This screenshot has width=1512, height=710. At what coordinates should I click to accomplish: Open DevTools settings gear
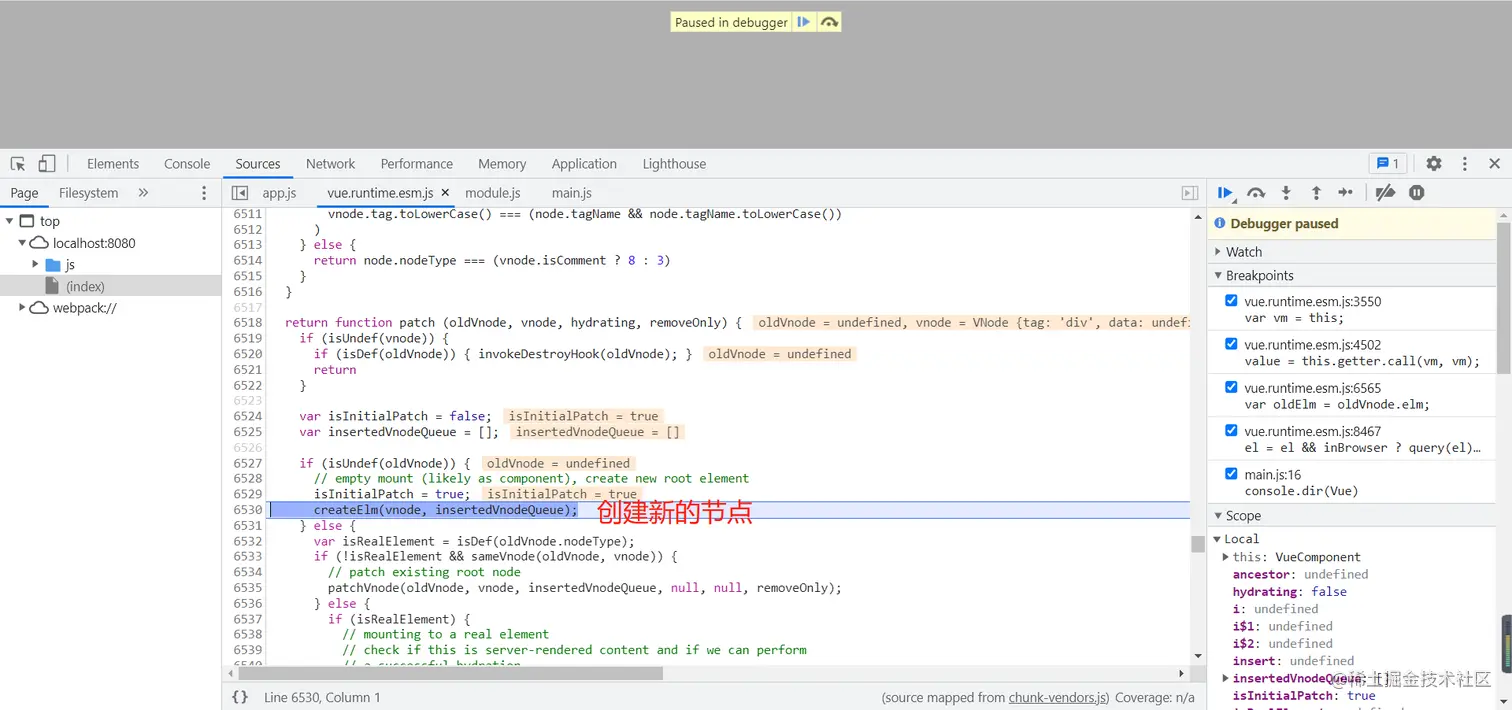(x=1434, y=164)
